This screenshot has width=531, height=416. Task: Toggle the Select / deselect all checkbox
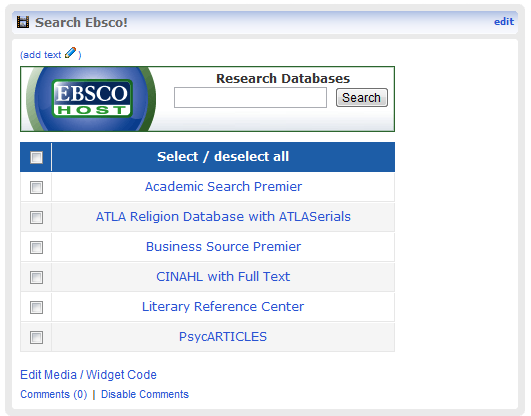click(x=36, y=157)
